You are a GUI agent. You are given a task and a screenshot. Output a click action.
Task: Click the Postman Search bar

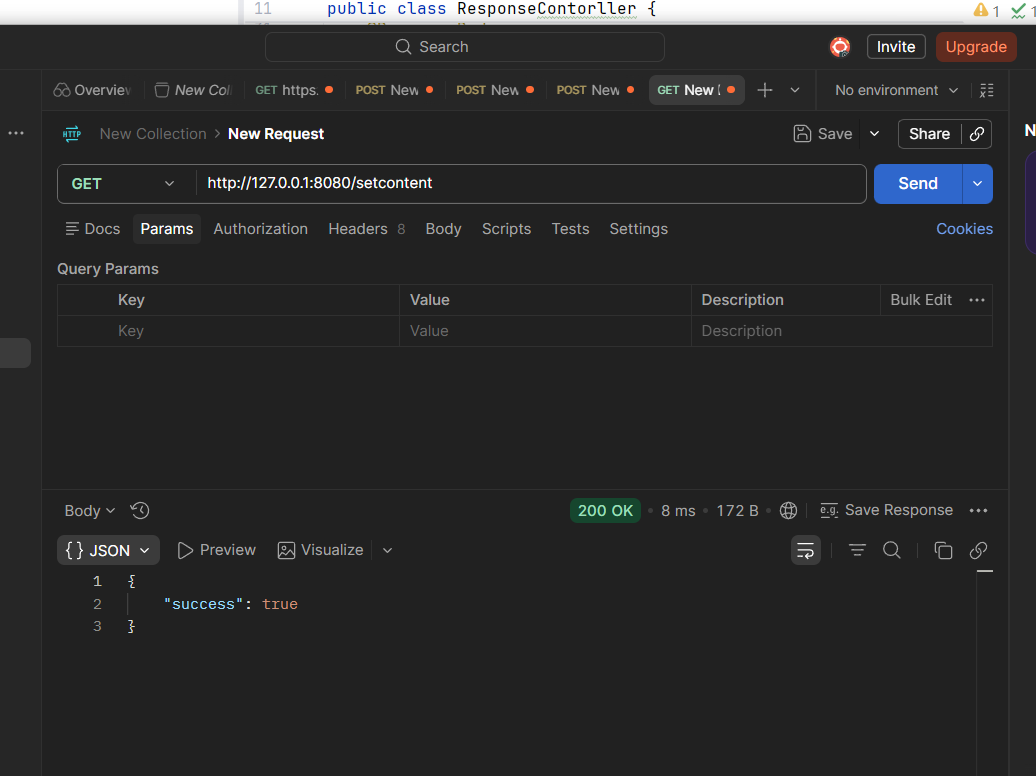coord(464,47)
